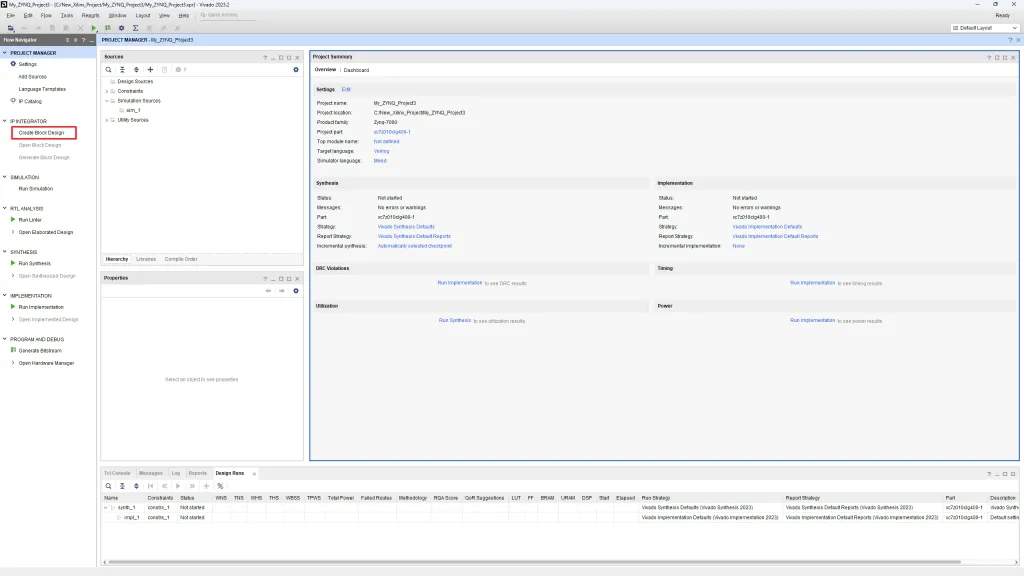The width and height of the screenshot is (1024, 576).
Task: Open the Reports menu
Action: pyautogui.click(x=90, y=16)
